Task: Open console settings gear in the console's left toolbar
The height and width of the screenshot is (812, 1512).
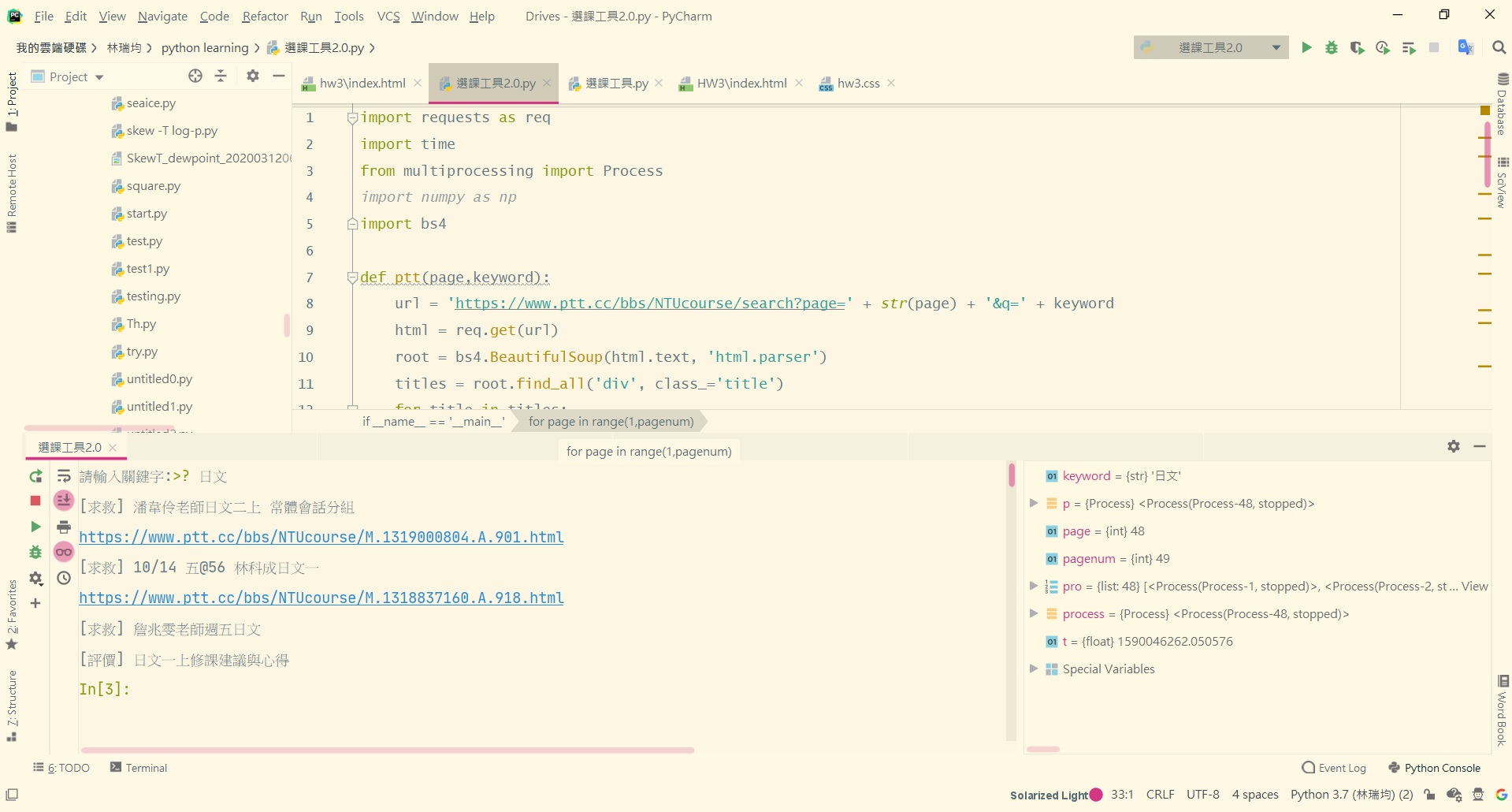Action: click(x=35, y=578)
